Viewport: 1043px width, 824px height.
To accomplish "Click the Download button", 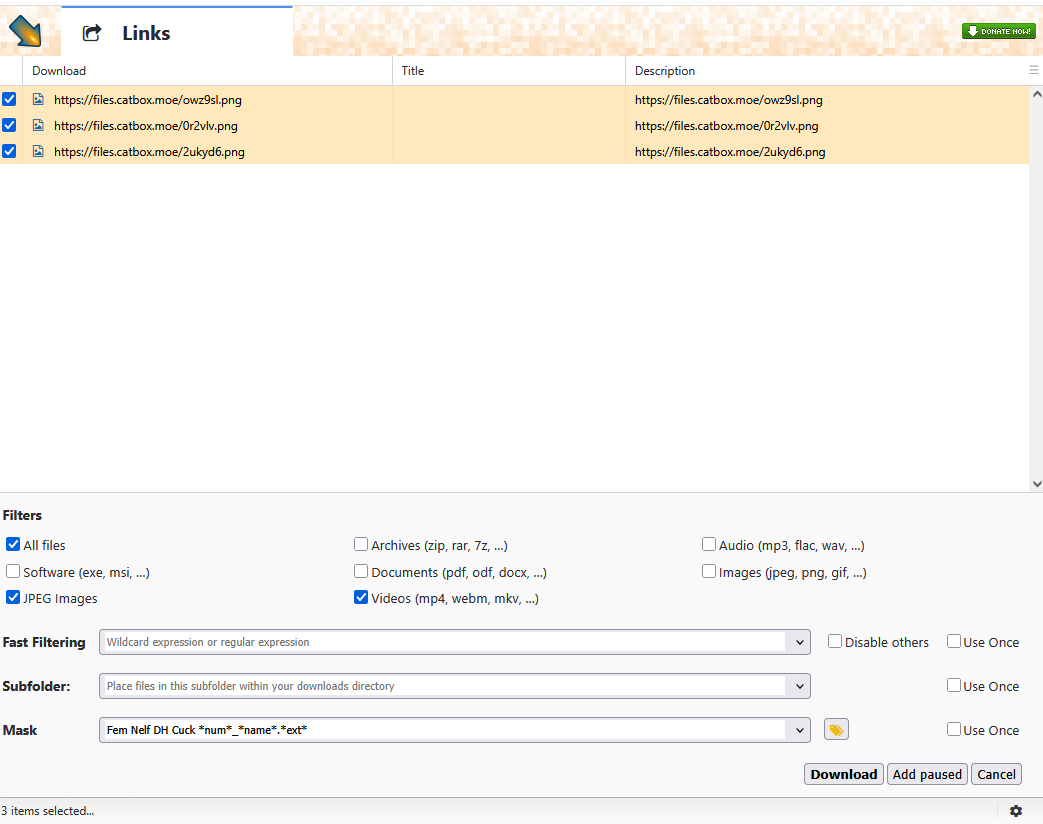I will click(843, 774).
